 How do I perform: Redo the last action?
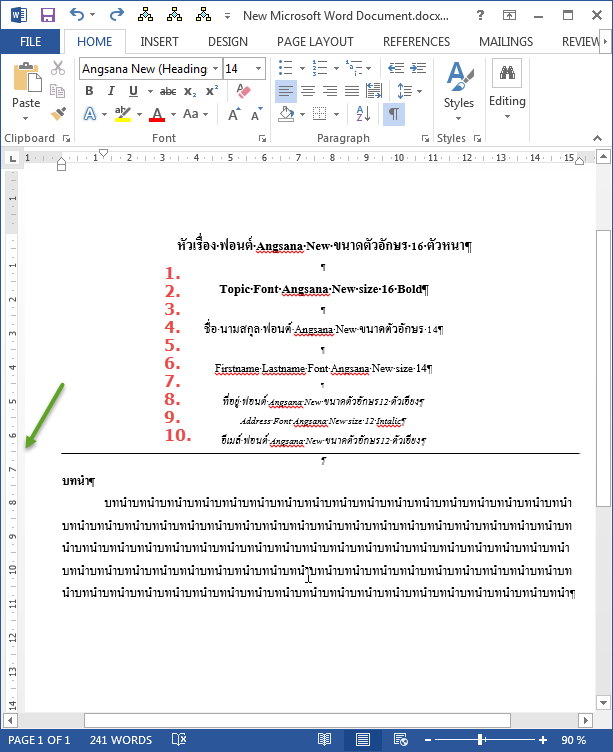[x=117, y=15]
